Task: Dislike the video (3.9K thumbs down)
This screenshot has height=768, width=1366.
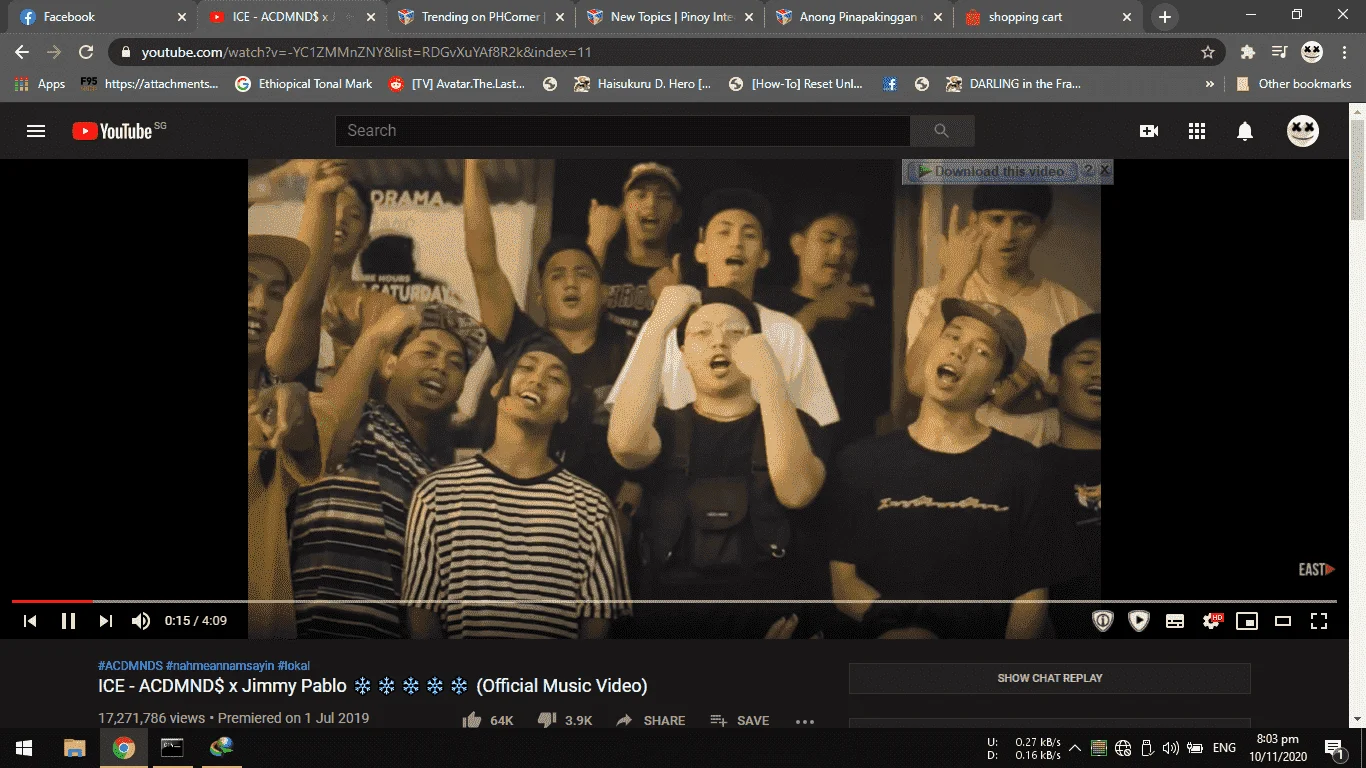Action: pos(565,720)
